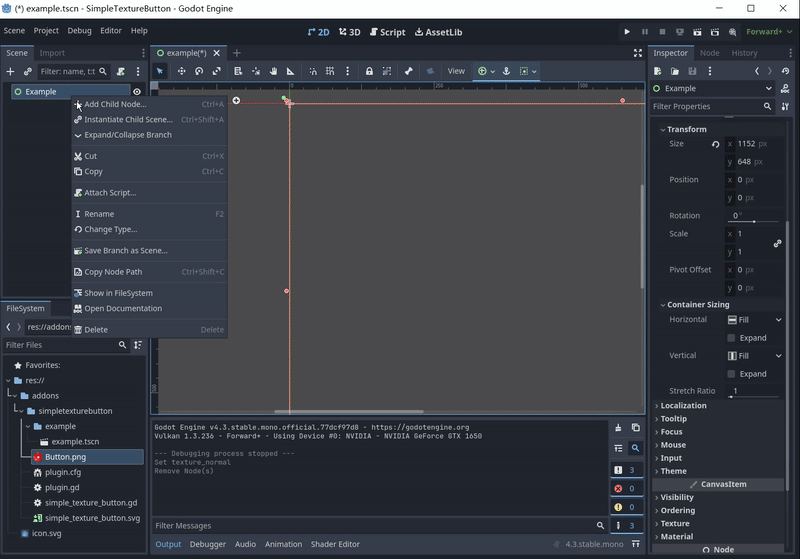Activate the Pan Mode hand tool
Image resolution: width=800 pixels, height=559 pixels.
tap(273, 71)
